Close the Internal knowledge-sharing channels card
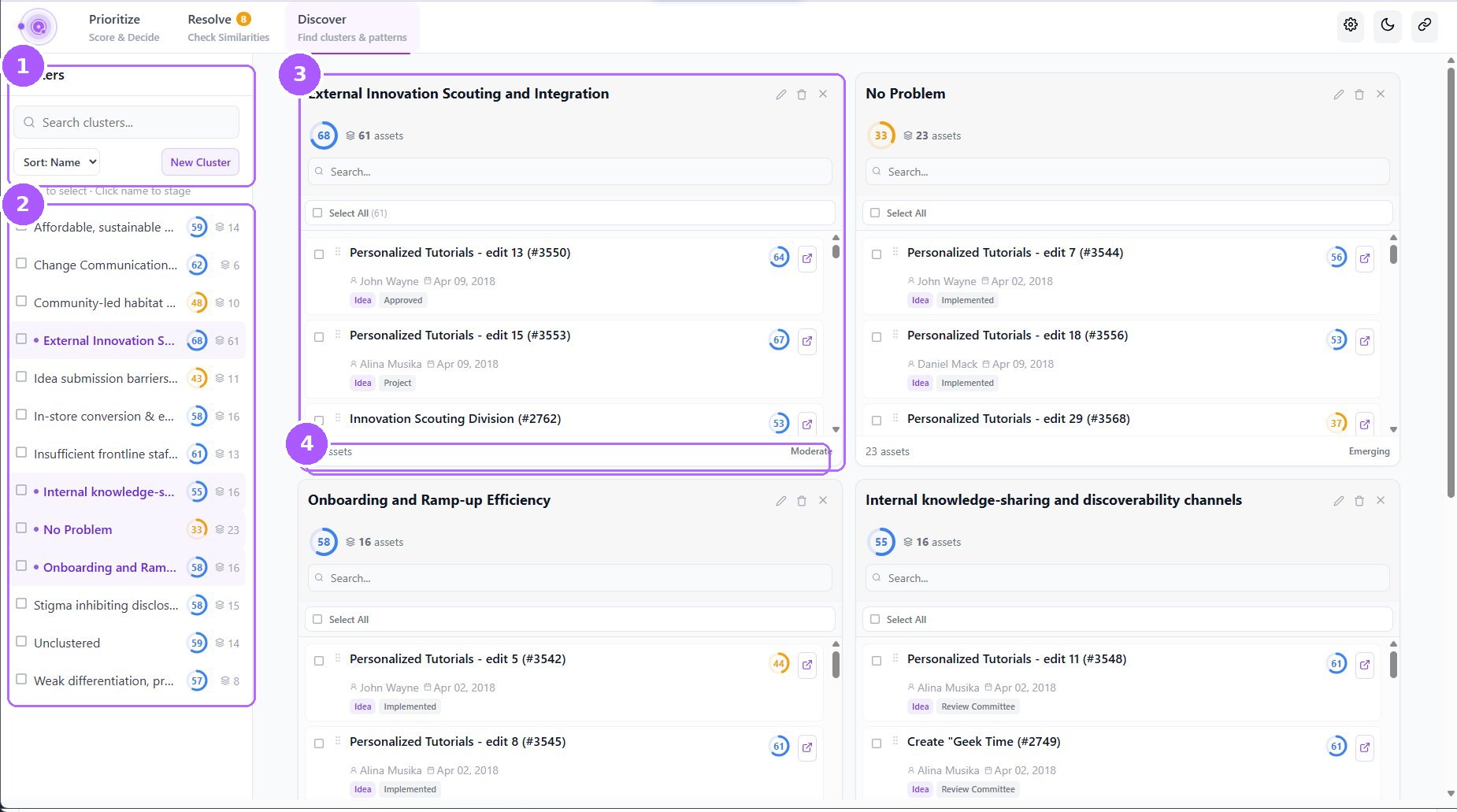 1381,501
